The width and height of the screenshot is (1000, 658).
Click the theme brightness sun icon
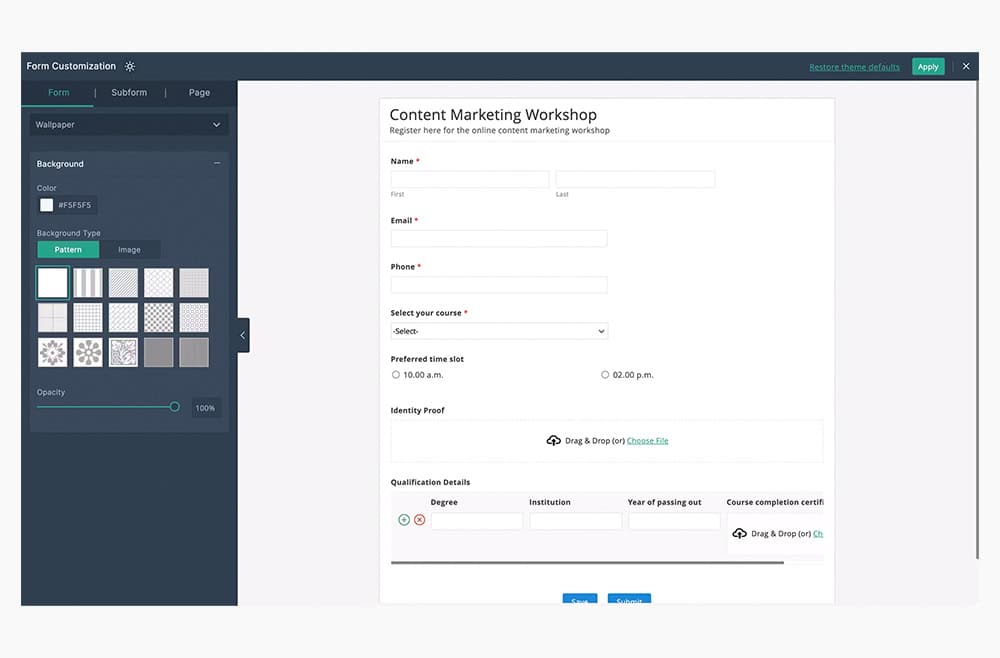[x=130, y=66]
